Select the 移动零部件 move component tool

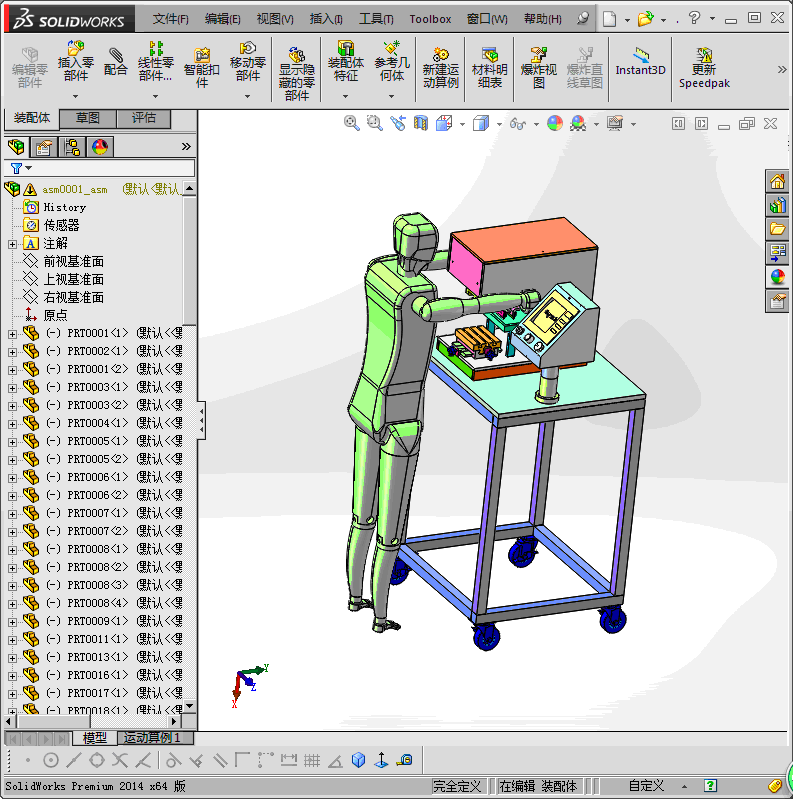(248, 62)
